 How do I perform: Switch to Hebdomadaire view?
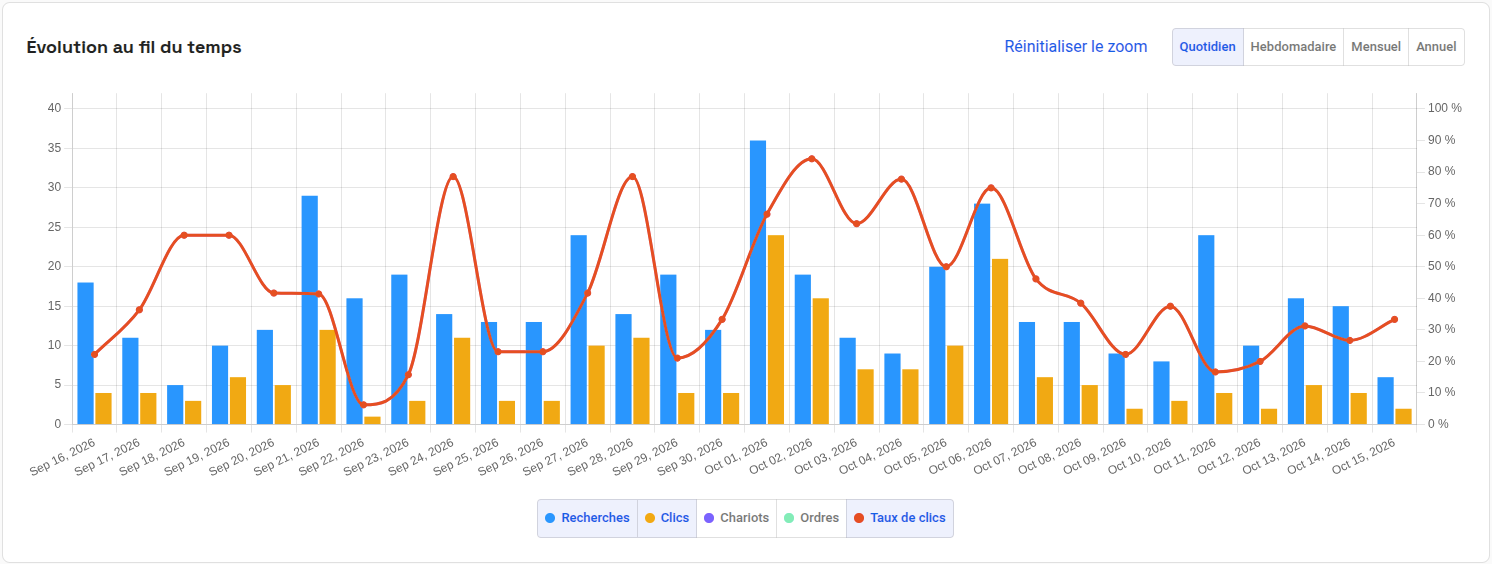(x=1293, y=47)
